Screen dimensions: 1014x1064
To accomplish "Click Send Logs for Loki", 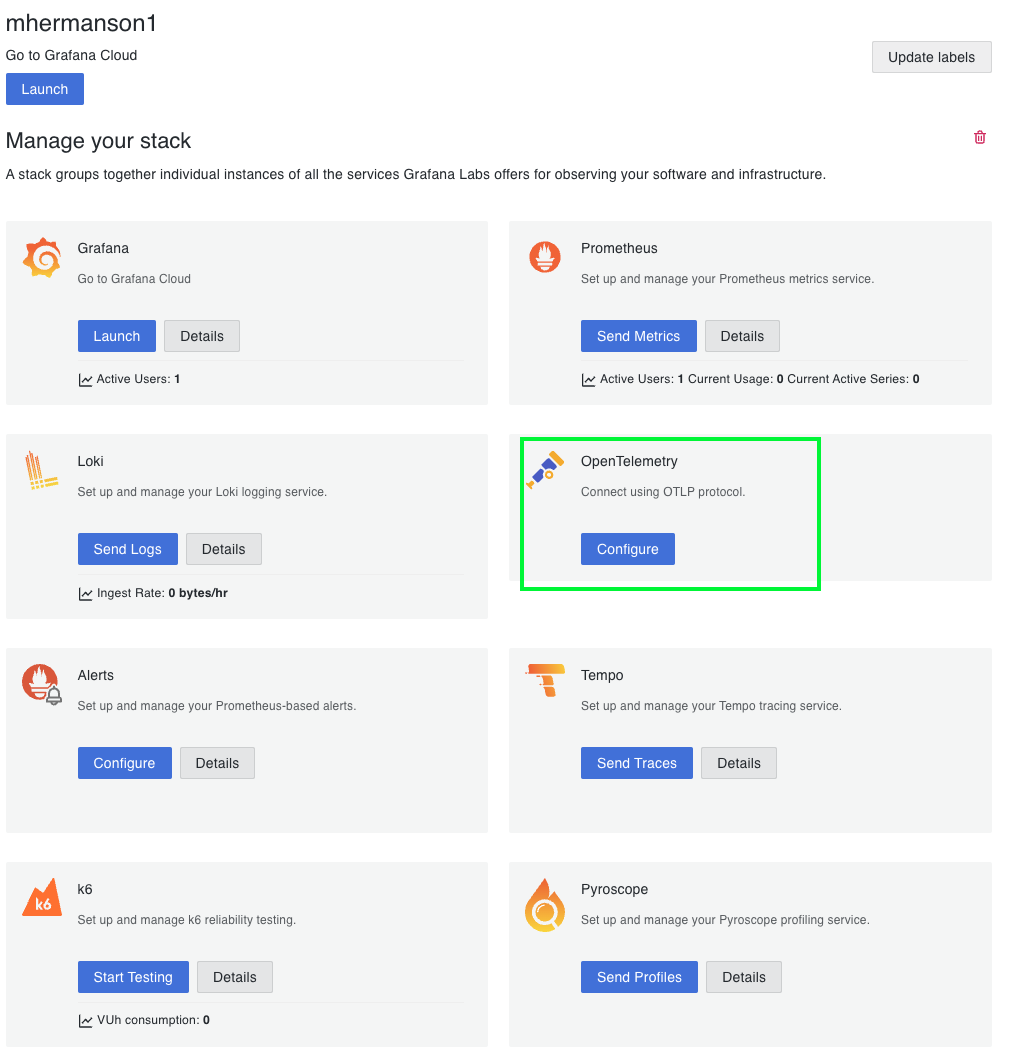I will (x=127, y=548).
